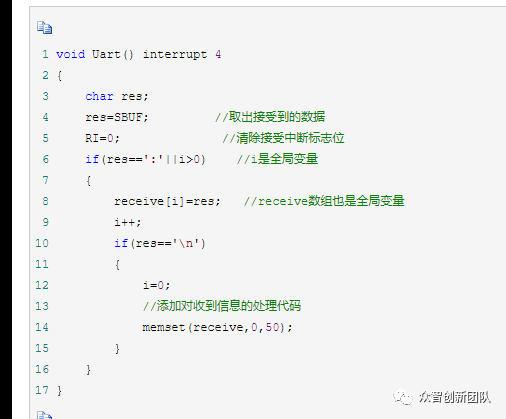Click the comment 取出接受到的数据
Screen dimensions: 506x419
point(270,117)
